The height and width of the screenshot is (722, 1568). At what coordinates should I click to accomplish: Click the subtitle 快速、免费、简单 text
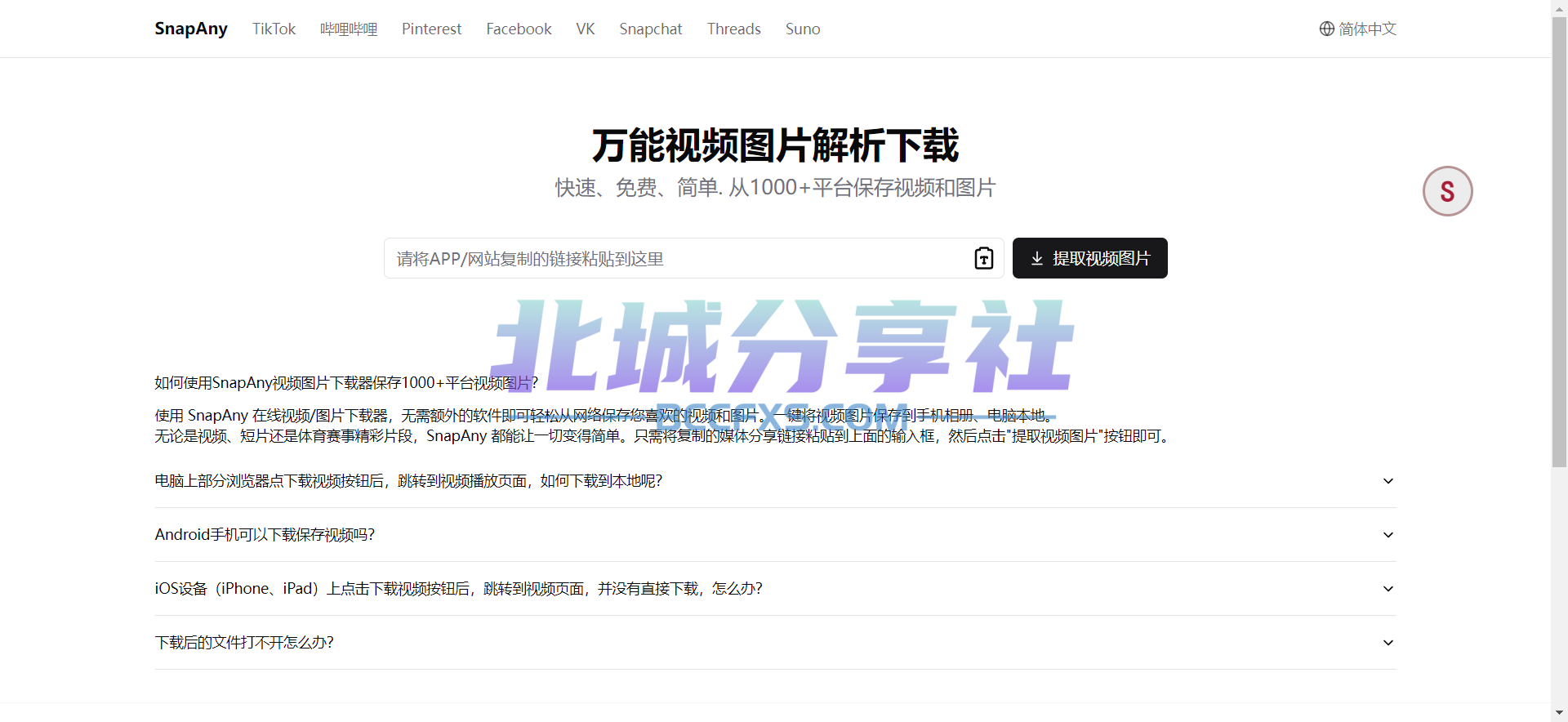tap(776, 188)
